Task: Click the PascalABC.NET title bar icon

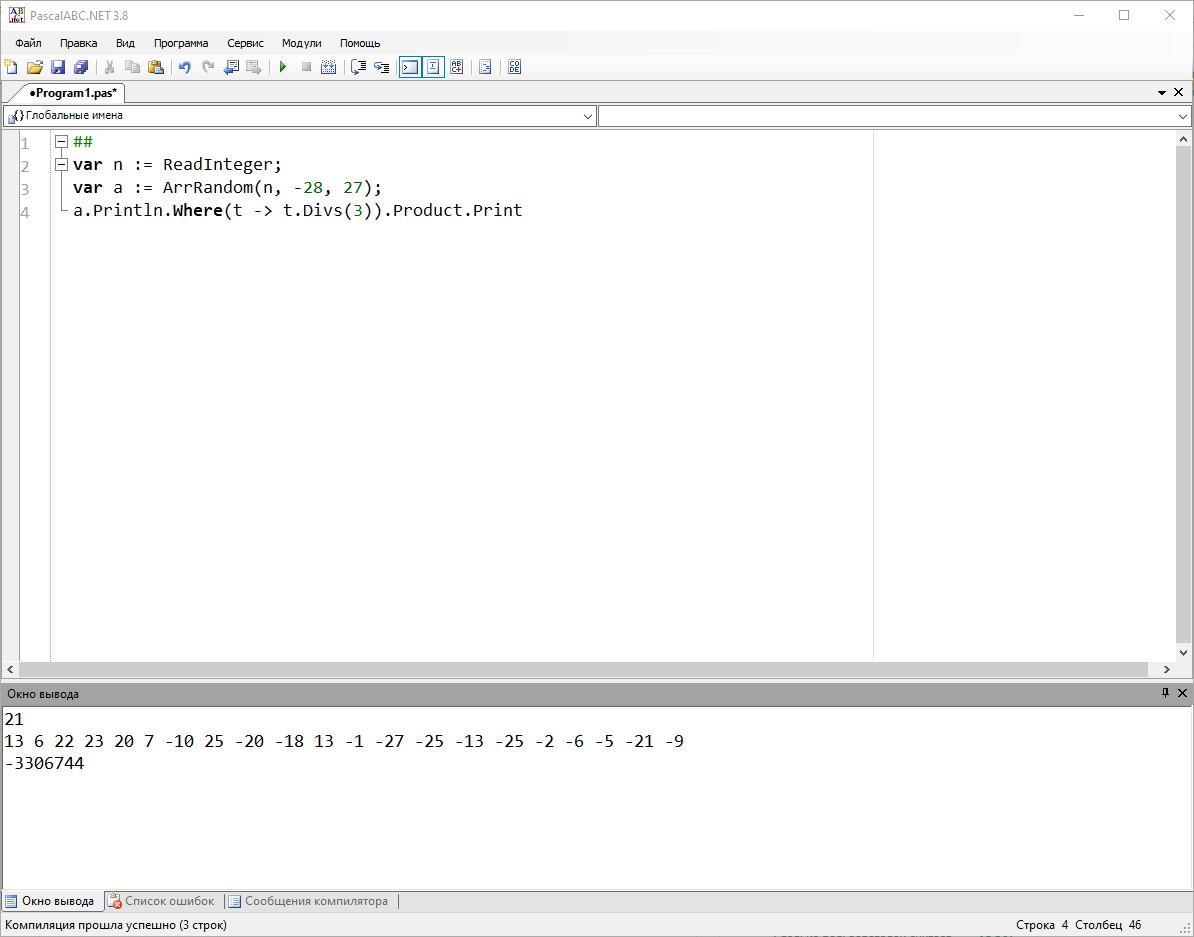Action: click(x=16, y=15)
